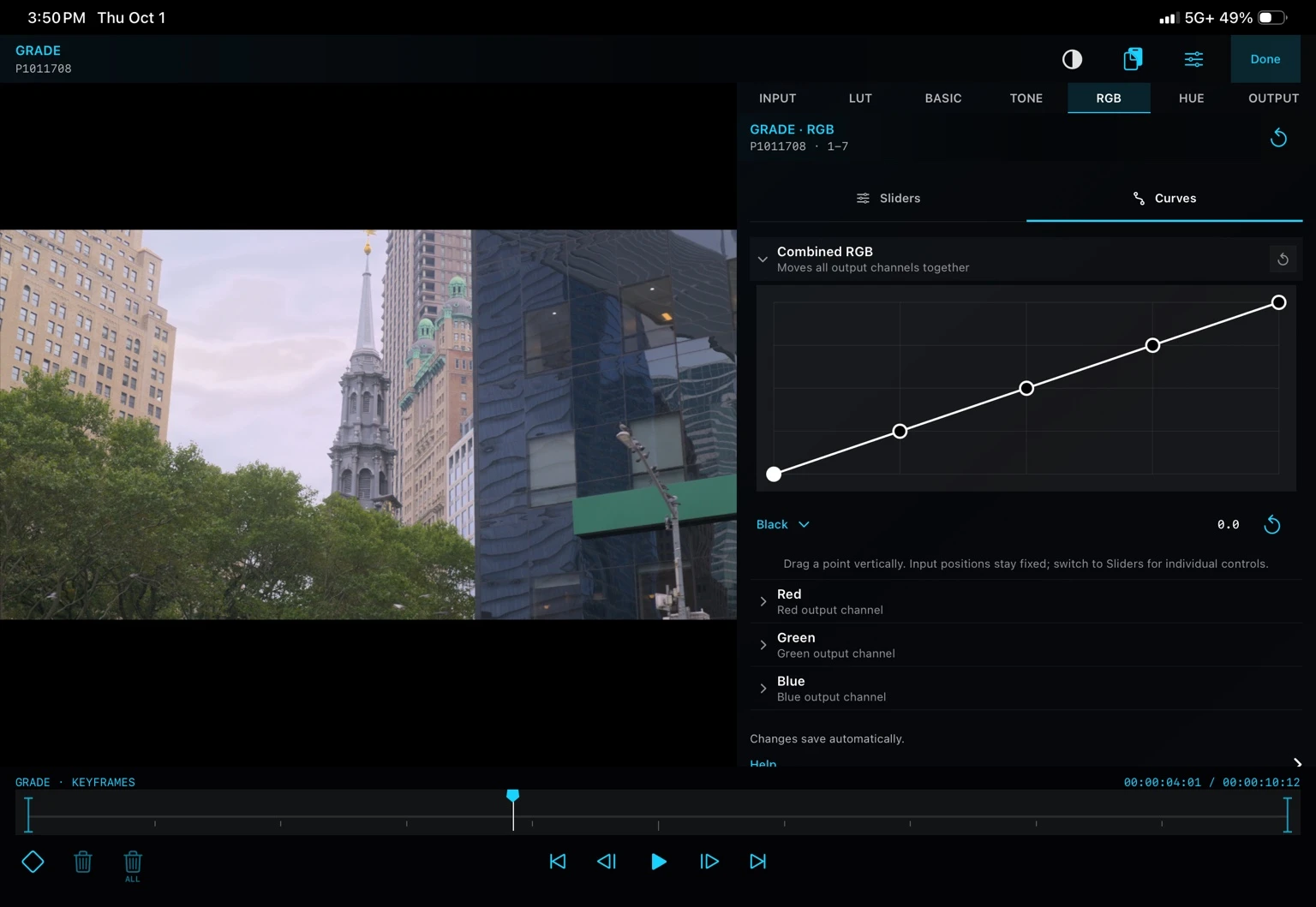This screenshot has width=1316, height=907.
Task: Reset the Combined RGB curve
Action: tap(1283, 259)
